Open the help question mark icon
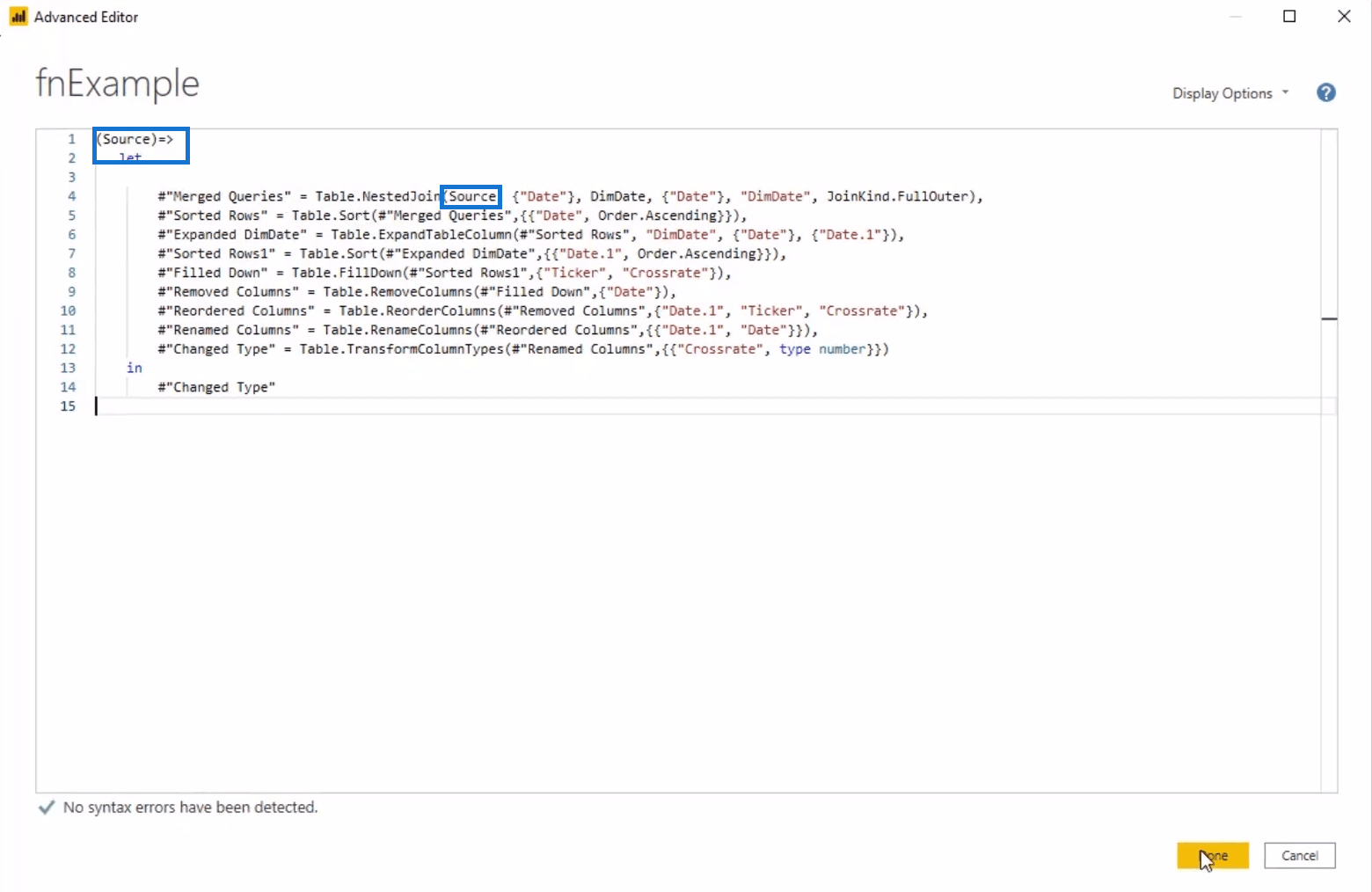 click(x=1326, y=92)
